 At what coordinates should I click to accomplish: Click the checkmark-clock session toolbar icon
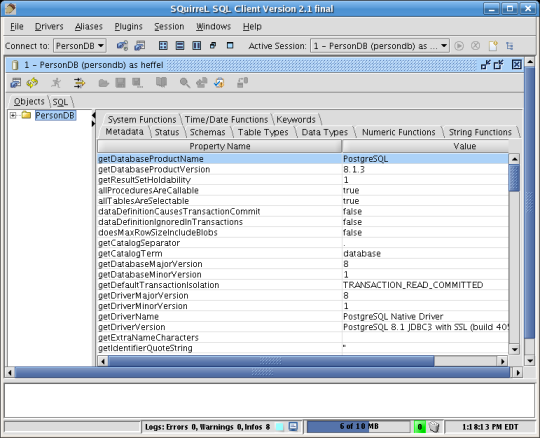tap(219, 83)
